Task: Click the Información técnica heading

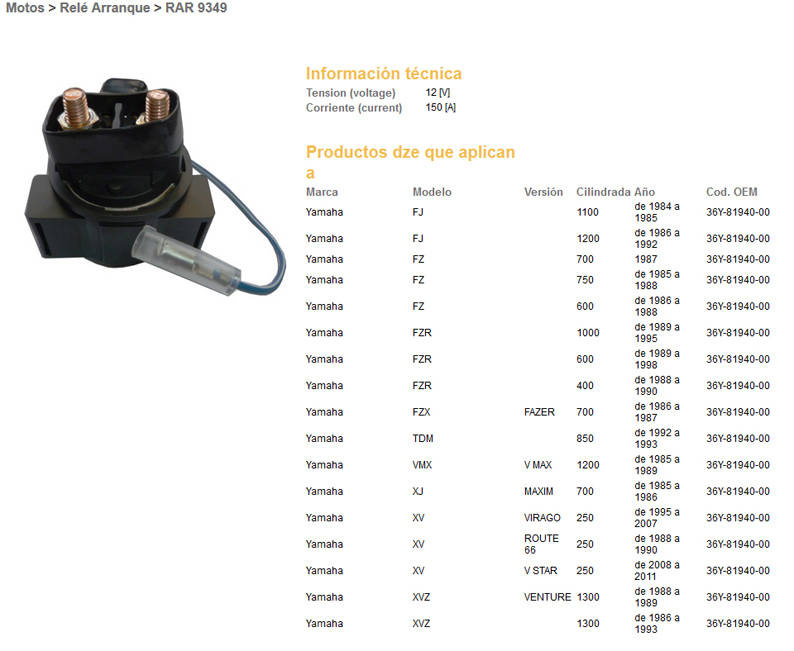Action: [x=383, y=73]
